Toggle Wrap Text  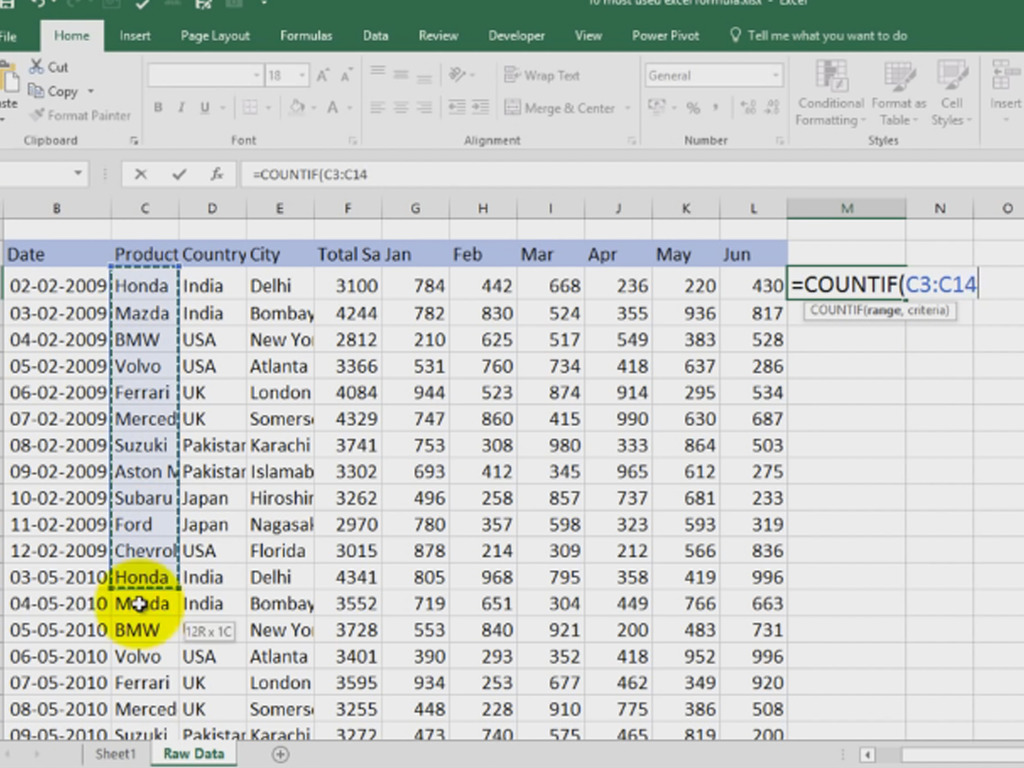(x=542, y=76)
